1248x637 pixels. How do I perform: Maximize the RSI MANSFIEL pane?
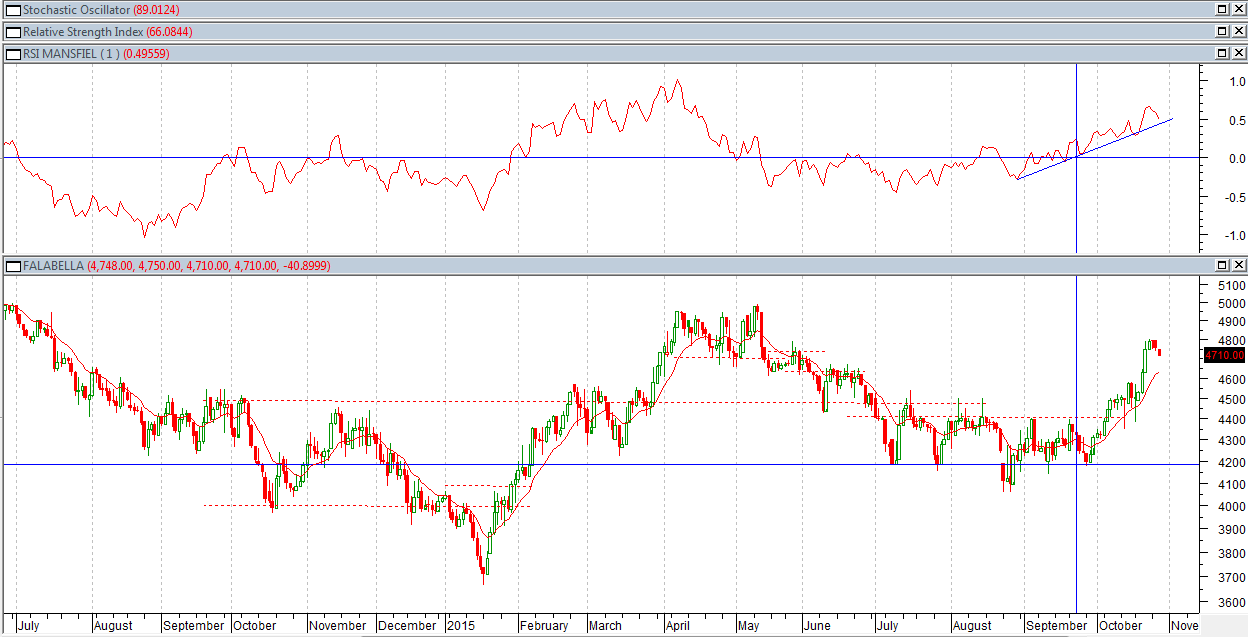click(1222, 53)
